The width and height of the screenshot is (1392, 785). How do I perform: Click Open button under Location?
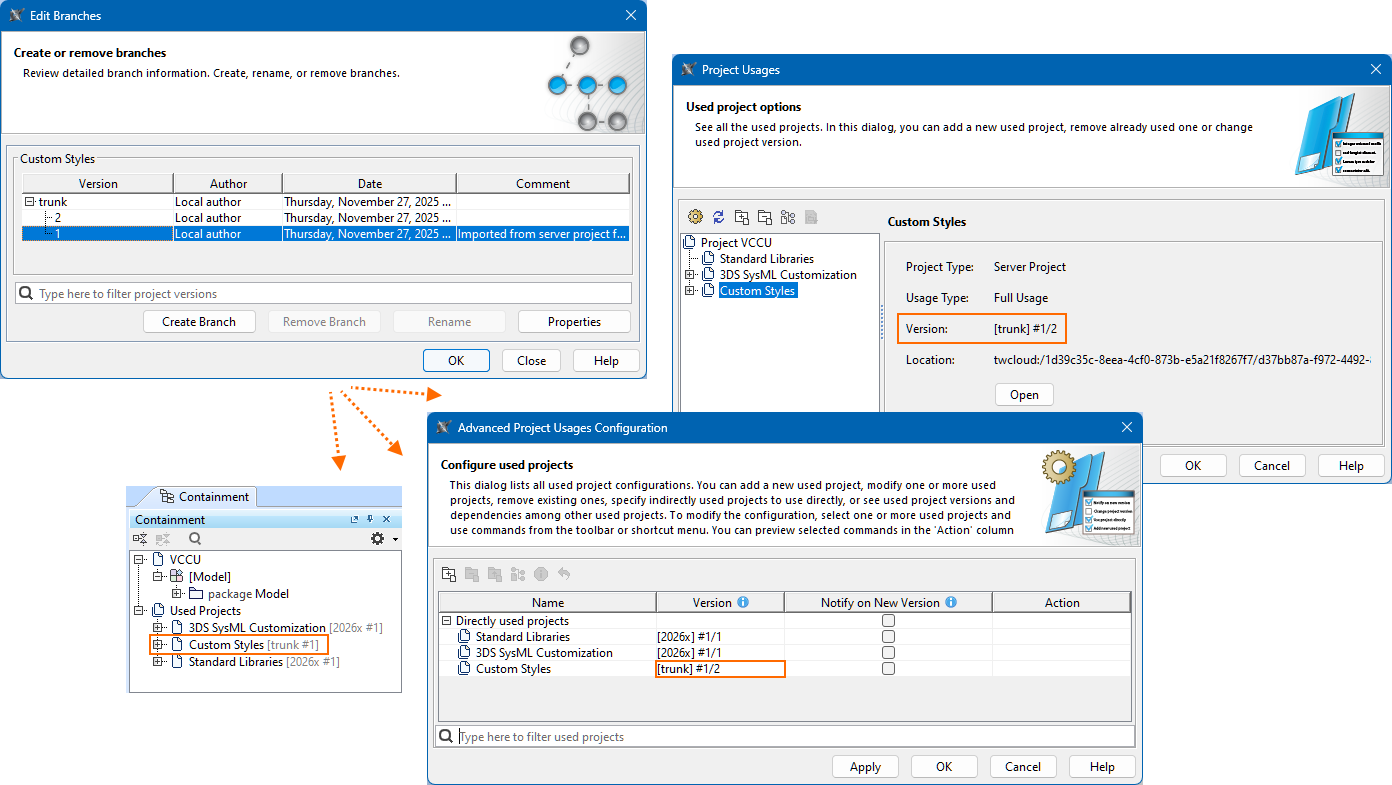[x=1024, y=395]
